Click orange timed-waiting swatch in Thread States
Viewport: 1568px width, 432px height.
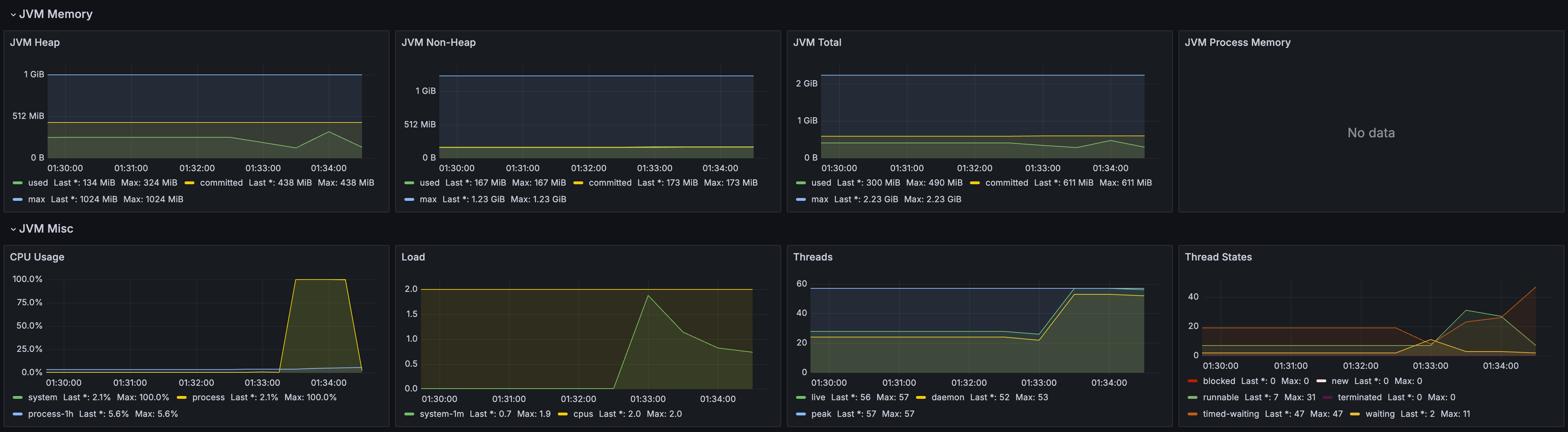(x=1193, y=414)
